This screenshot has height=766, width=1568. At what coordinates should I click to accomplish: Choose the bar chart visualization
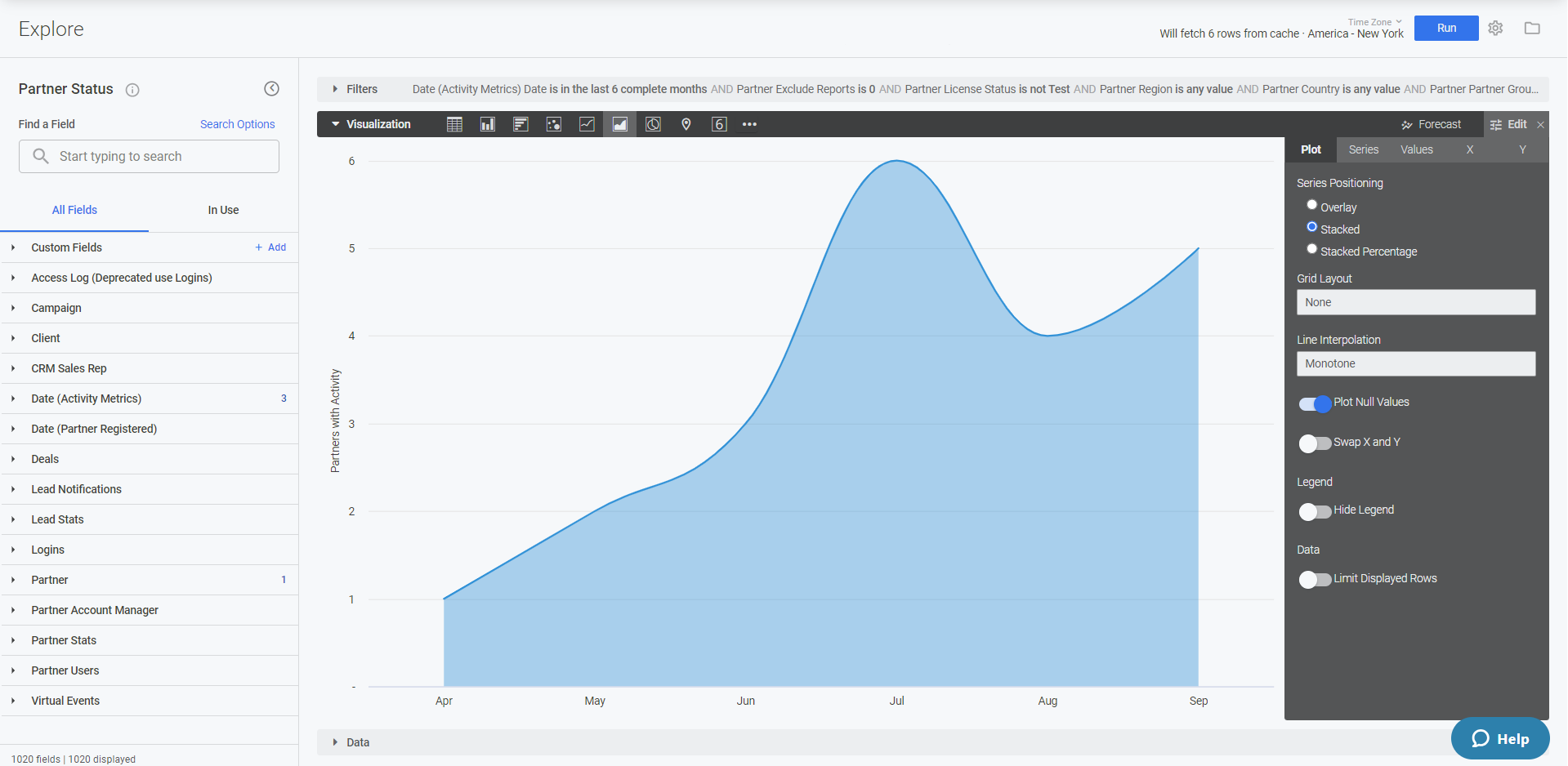[x=520, y=124]
